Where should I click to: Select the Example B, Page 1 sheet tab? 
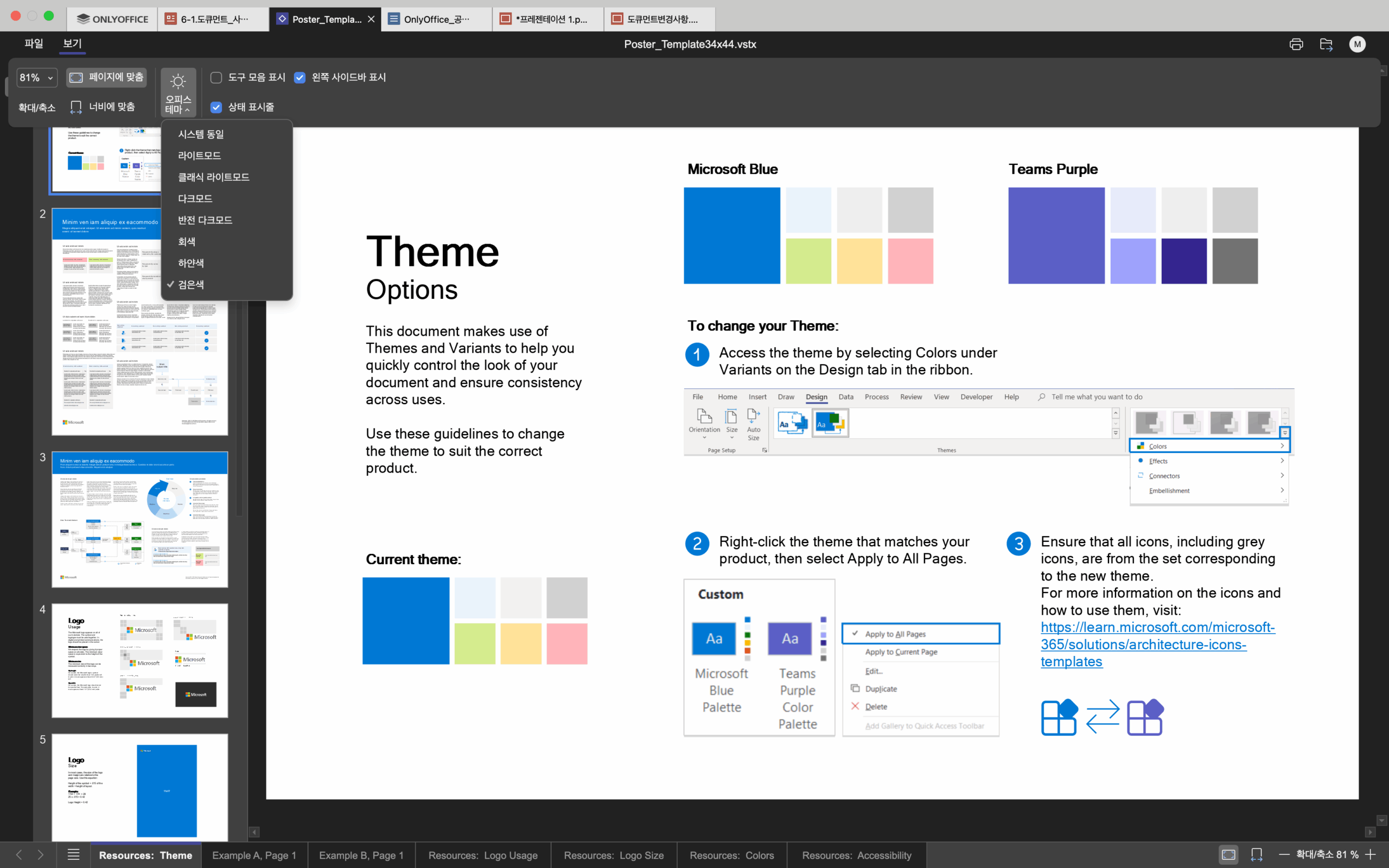coord(361,855)
